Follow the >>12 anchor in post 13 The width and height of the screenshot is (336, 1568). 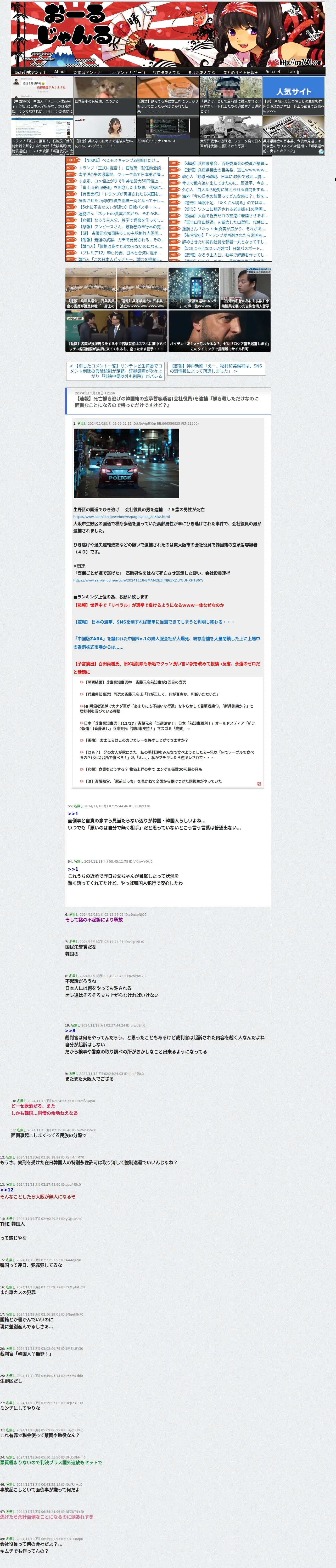pos(7,1189)
